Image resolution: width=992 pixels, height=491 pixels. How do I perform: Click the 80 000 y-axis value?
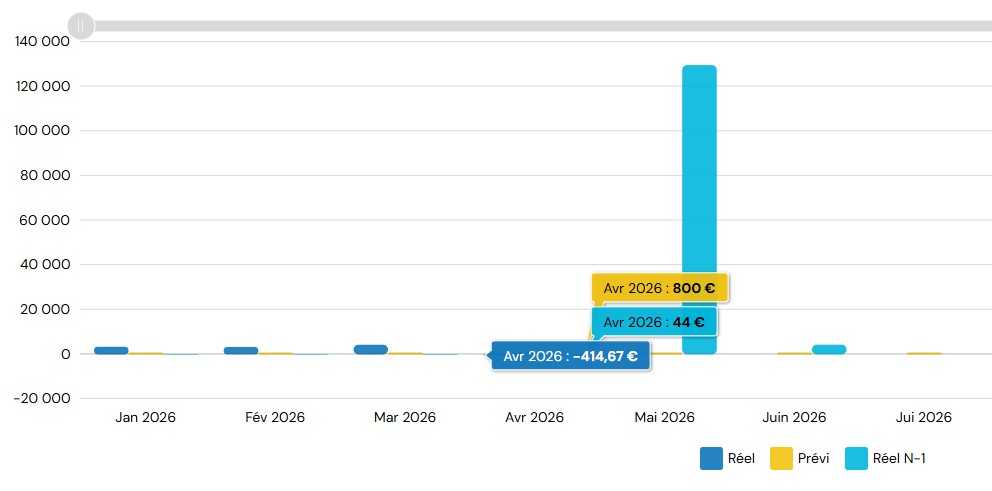[45, 175]
